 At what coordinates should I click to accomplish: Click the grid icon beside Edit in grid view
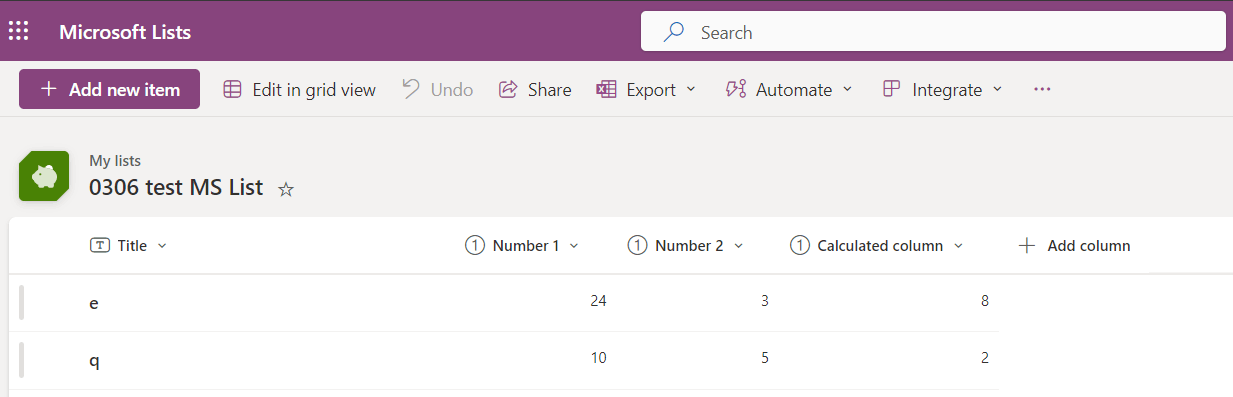coord(232,90)
